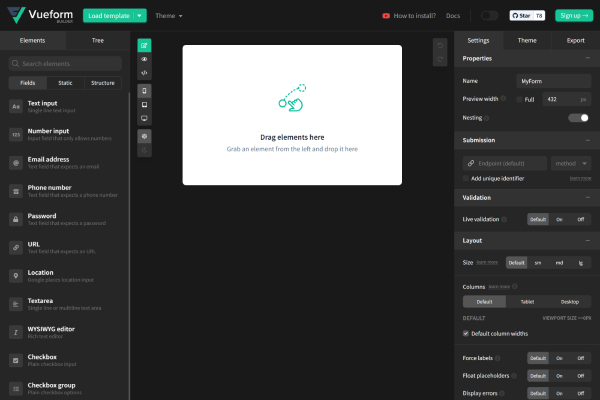600x400 pixels.
Task: Select the tablet device preview icon
Action: pyautogui.click(x=144, y=105)
